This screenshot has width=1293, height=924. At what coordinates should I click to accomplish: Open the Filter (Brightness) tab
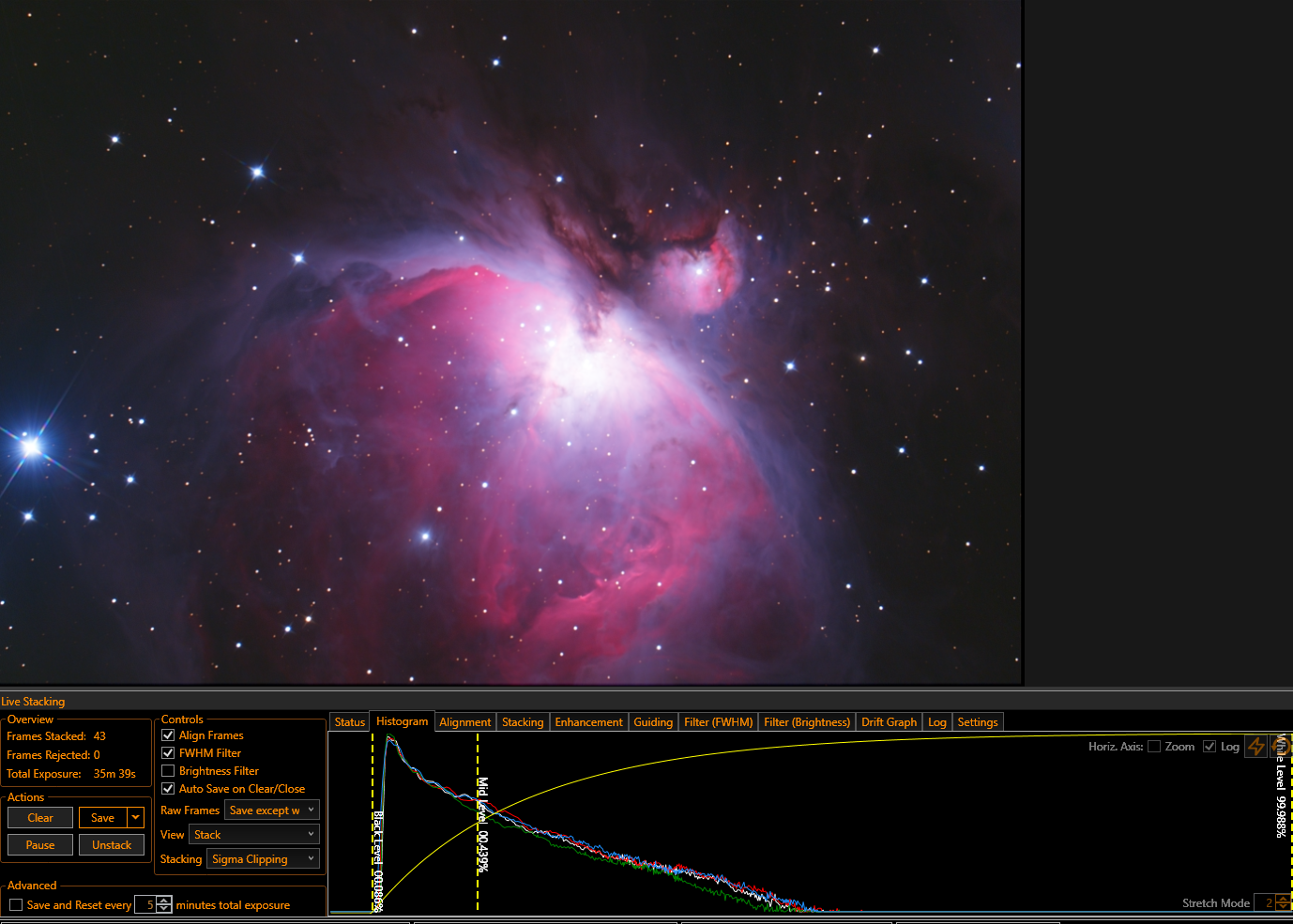click(807, 722)
